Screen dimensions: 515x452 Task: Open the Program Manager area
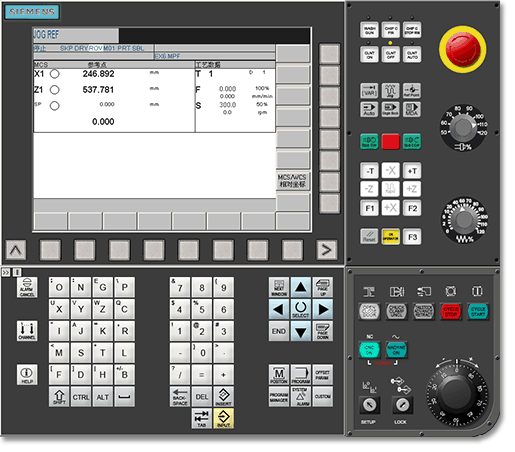coord(279,397)
